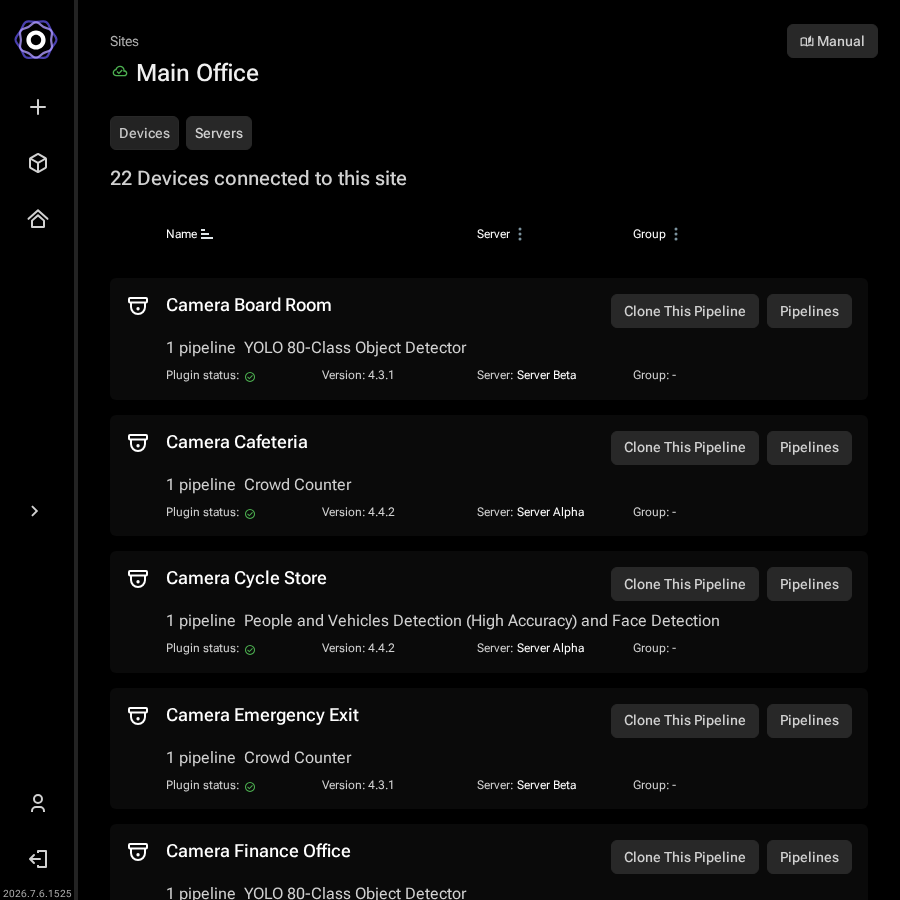This screenshot has width=900, height=900.
Task: Click Server Beta on Camera Emergency Exit
Action: point(546,785)
